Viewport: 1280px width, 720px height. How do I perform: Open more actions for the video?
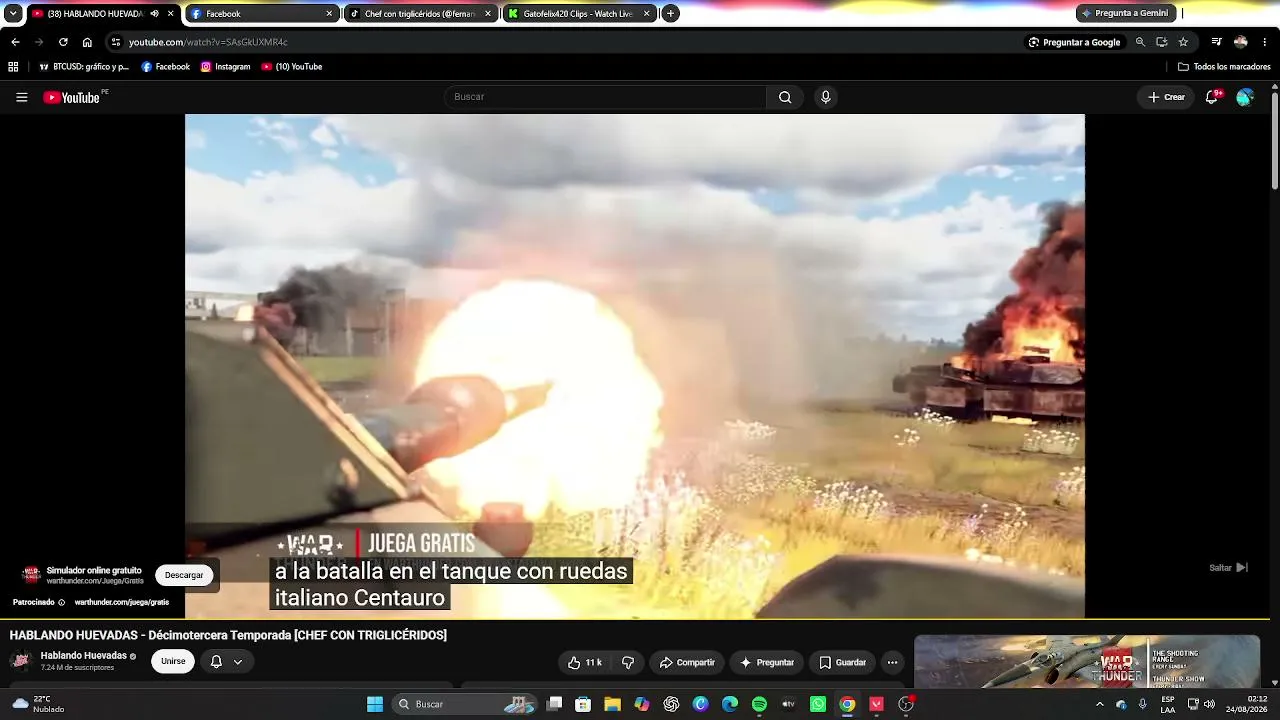pyautogui.click(x=892, y=662)
